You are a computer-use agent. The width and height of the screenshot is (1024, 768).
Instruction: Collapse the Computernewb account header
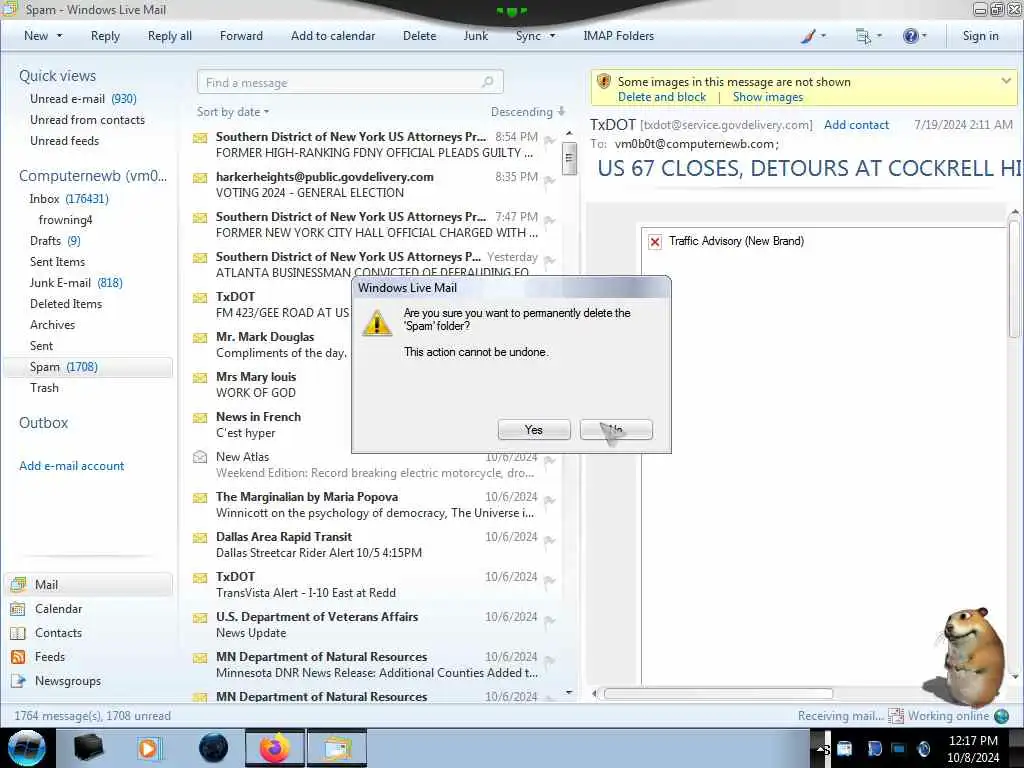pyautogui.click(x=93, y=176)
